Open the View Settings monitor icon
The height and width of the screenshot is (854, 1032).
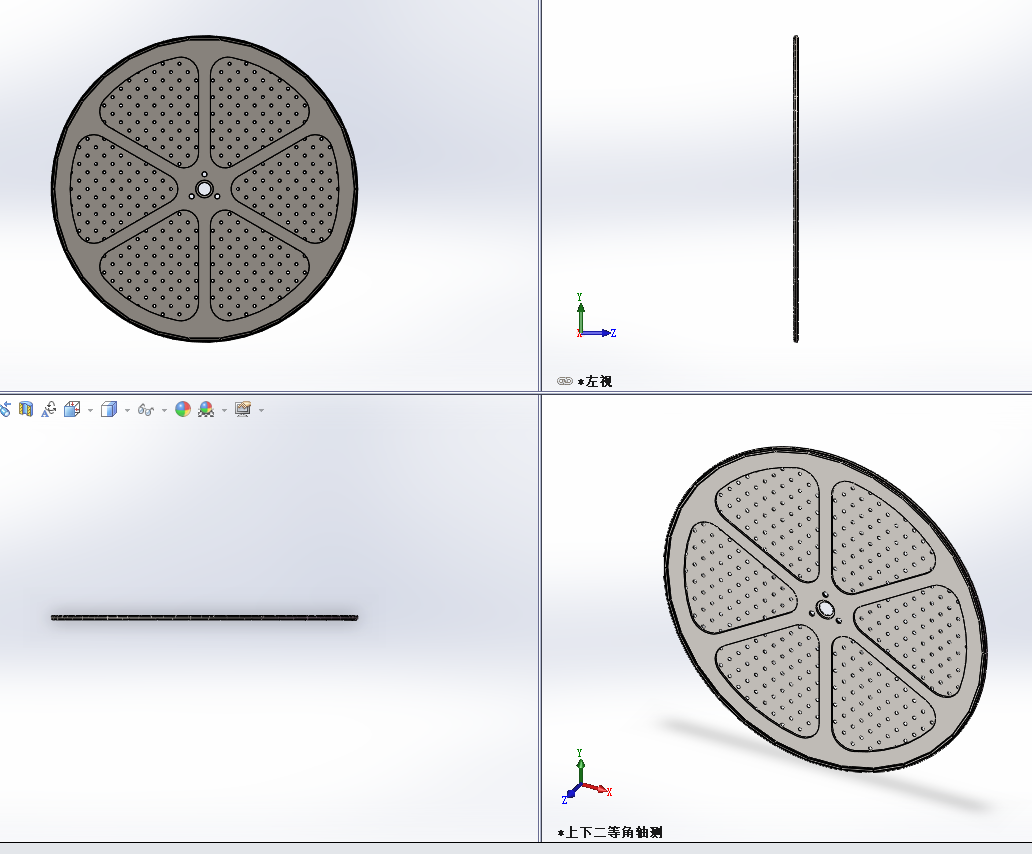[x=243, y=409]
